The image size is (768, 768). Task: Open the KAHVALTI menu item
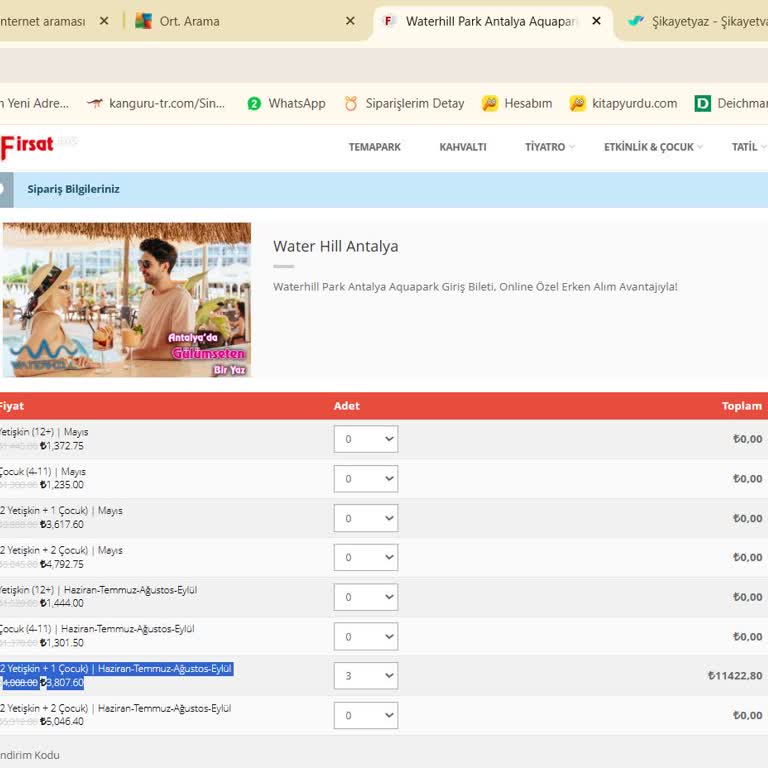coord(463,147)
